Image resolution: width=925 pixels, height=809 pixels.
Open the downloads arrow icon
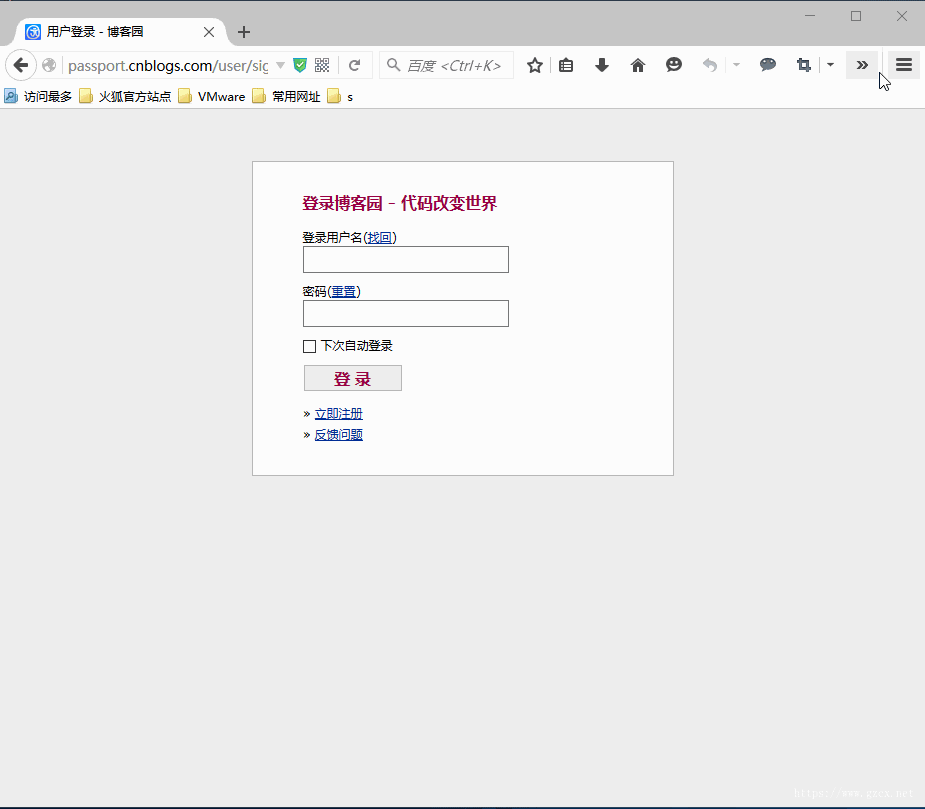click(x=602, y=65)
